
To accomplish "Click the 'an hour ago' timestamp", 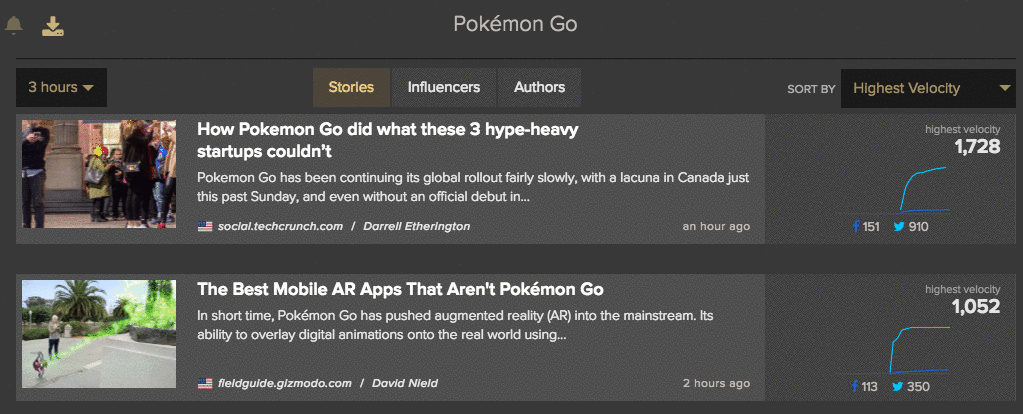I will [x=716, y=226].
